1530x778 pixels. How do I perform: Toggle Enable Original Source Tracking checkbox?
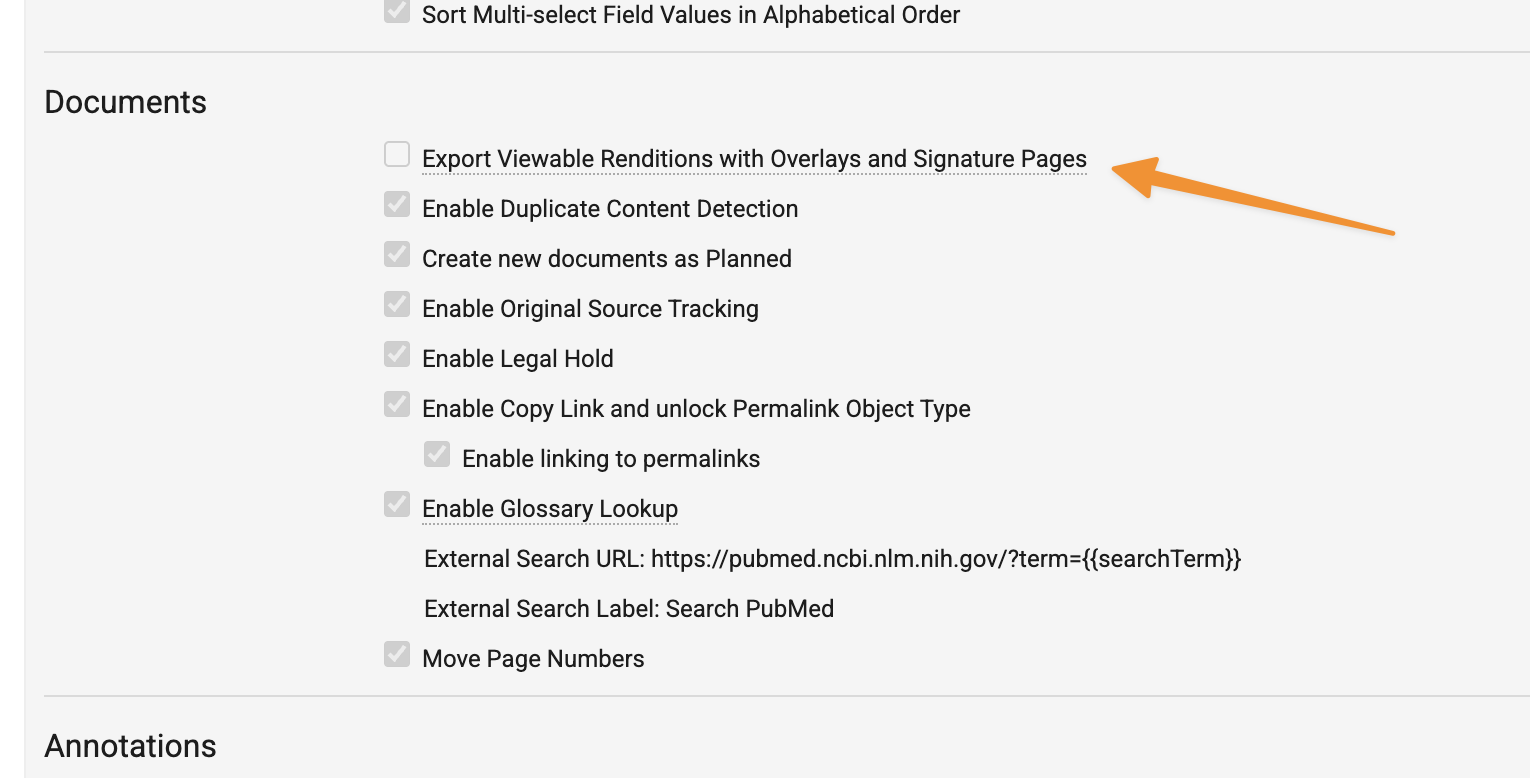coord(397,305)
